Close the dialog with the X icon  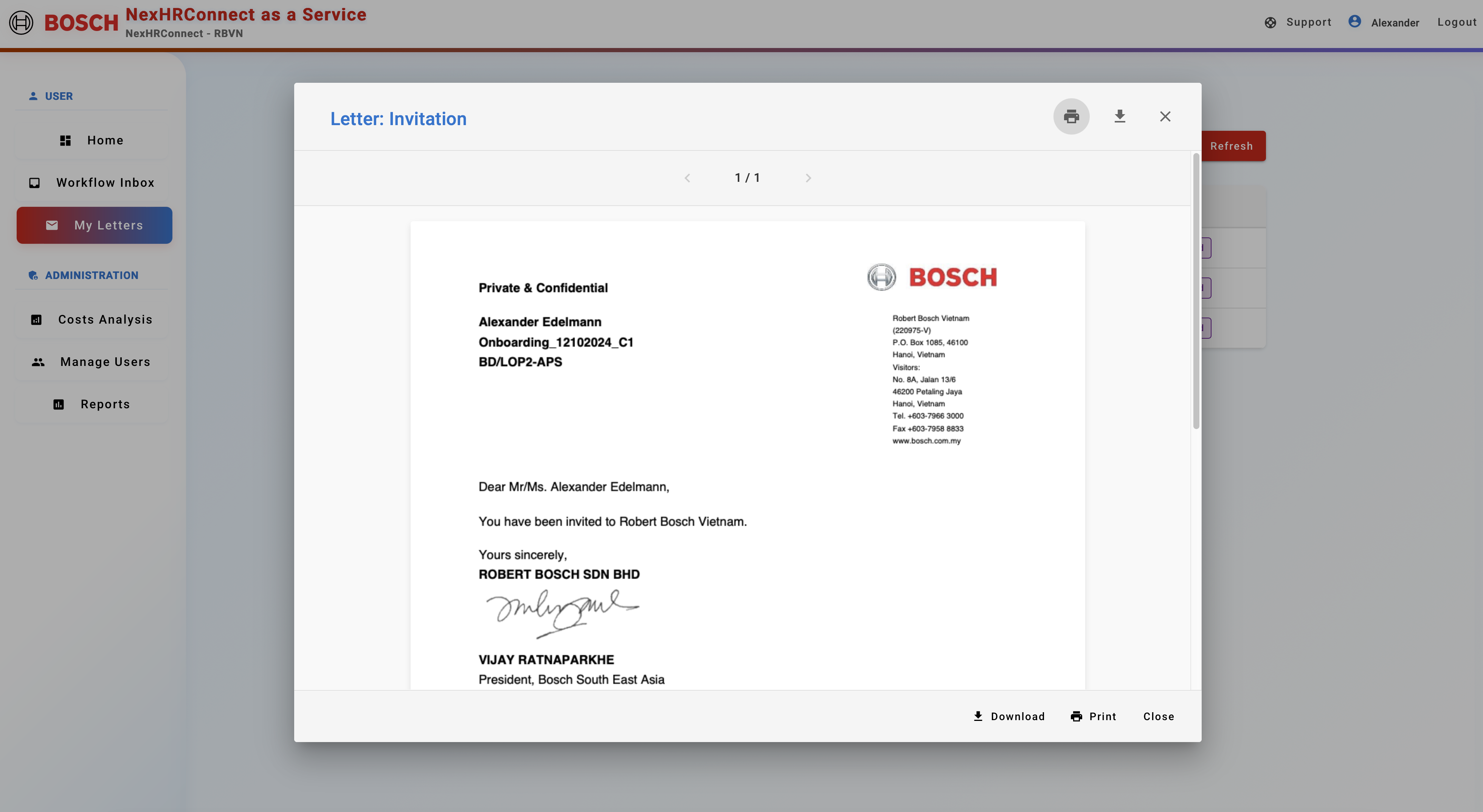click(1165, 117)
